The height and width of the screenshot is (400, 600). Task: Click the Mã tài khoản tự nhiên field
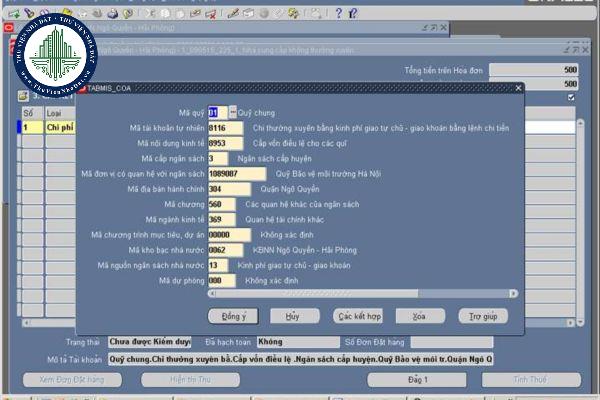click(222, 128)
